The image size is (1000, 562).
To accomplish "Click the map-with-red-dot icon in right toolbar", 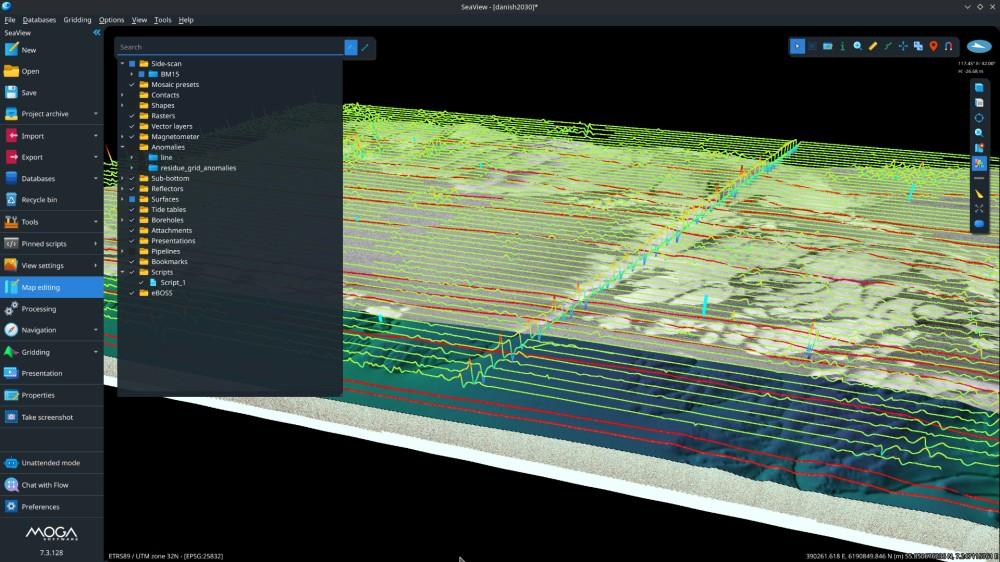I will point(979,148).
